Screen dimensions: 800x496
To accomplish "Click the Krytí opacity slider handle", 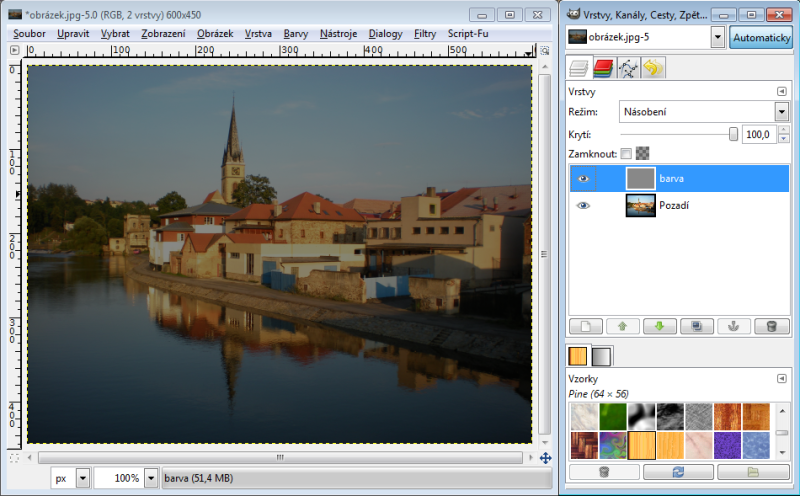I will [733, 134].
